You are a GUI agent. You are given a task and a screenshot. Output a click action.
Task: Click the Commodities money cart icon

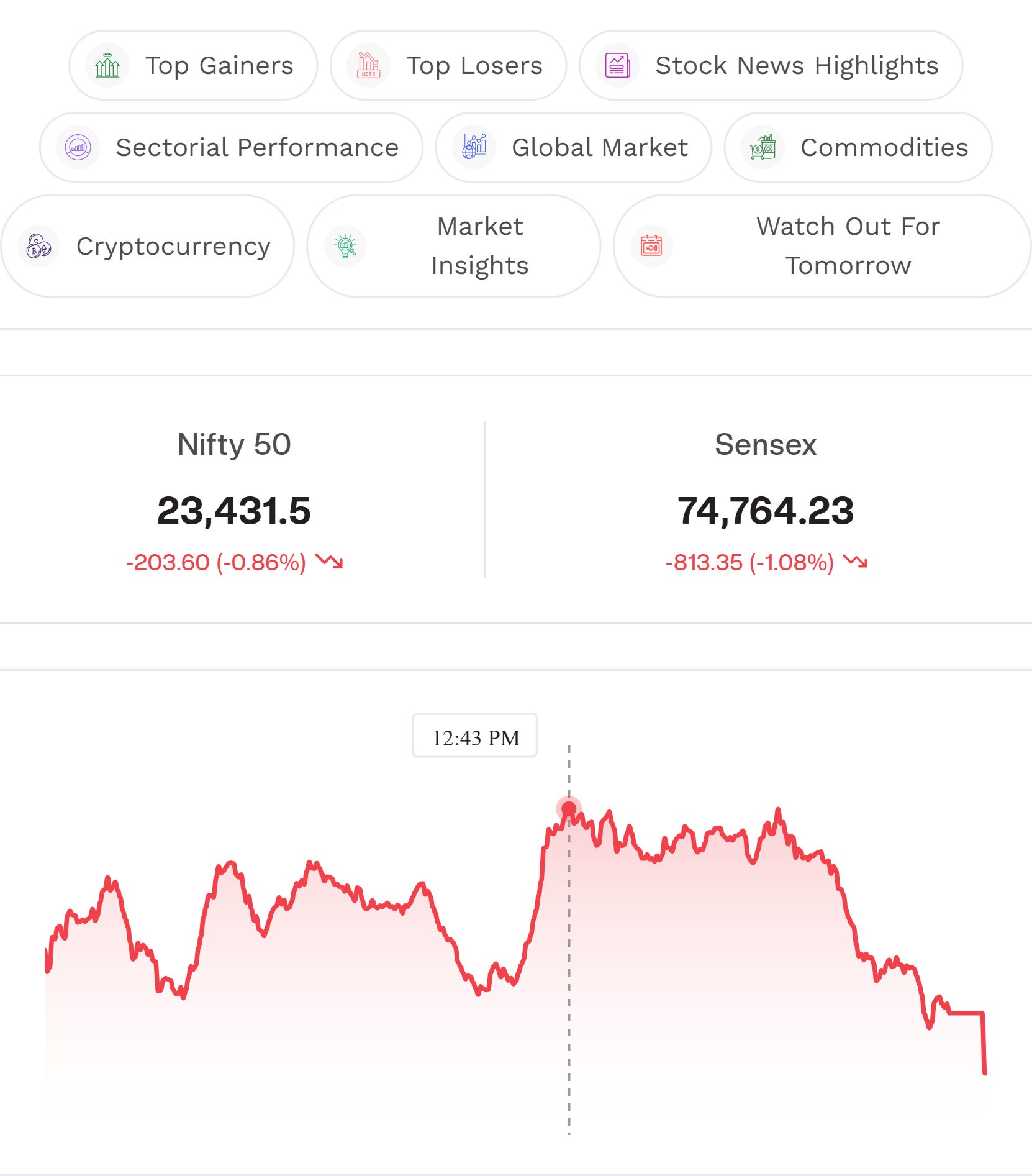[x=763, y=147]
